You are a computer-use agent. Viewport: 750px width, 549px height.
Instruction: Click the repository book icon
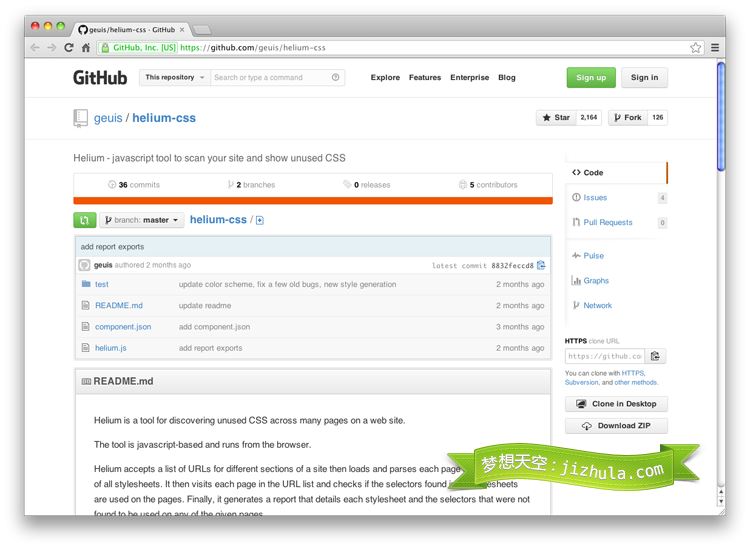[x=80, y=118]
